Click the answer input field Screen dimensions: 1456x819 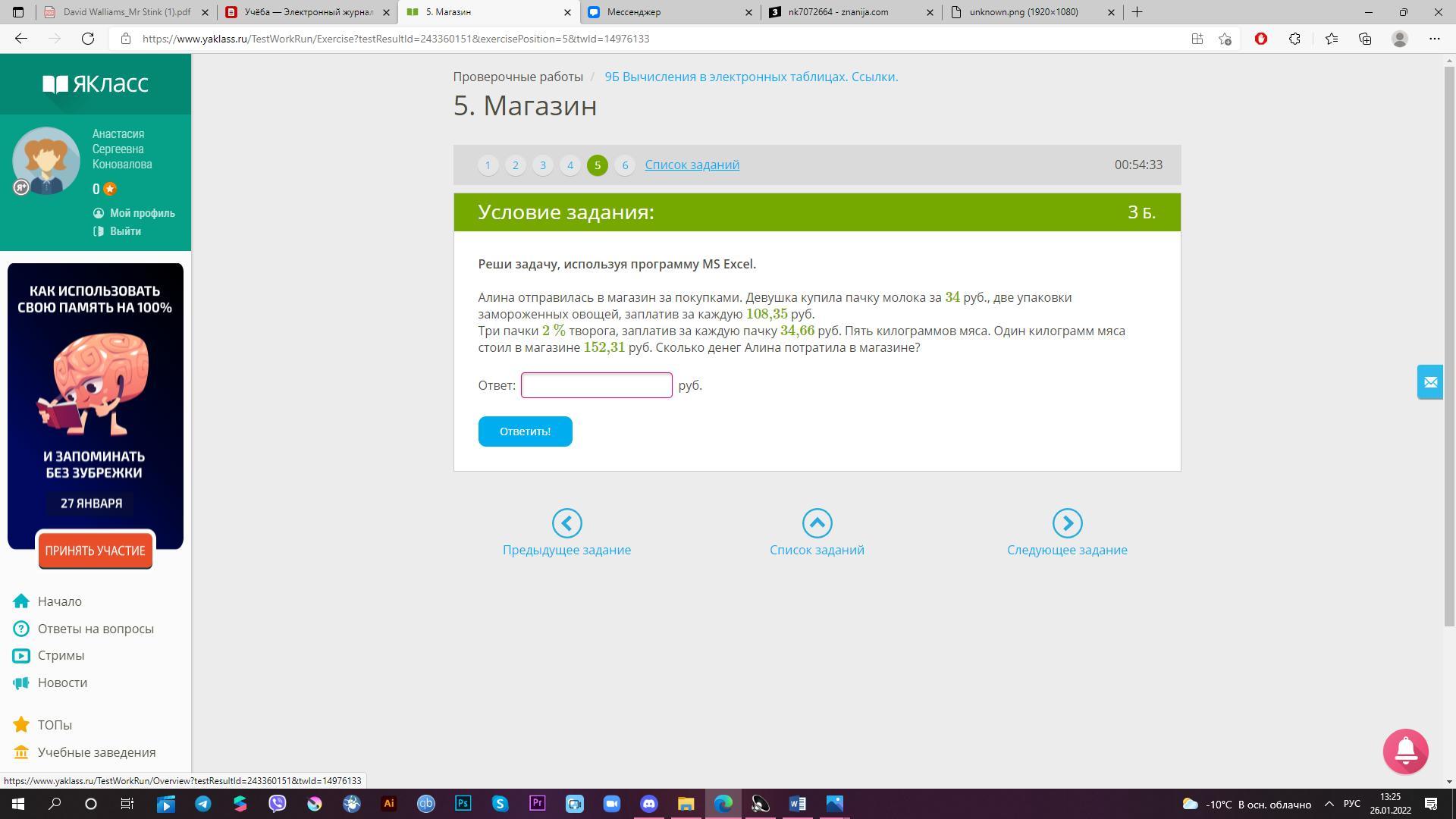(x=596, y=385)
